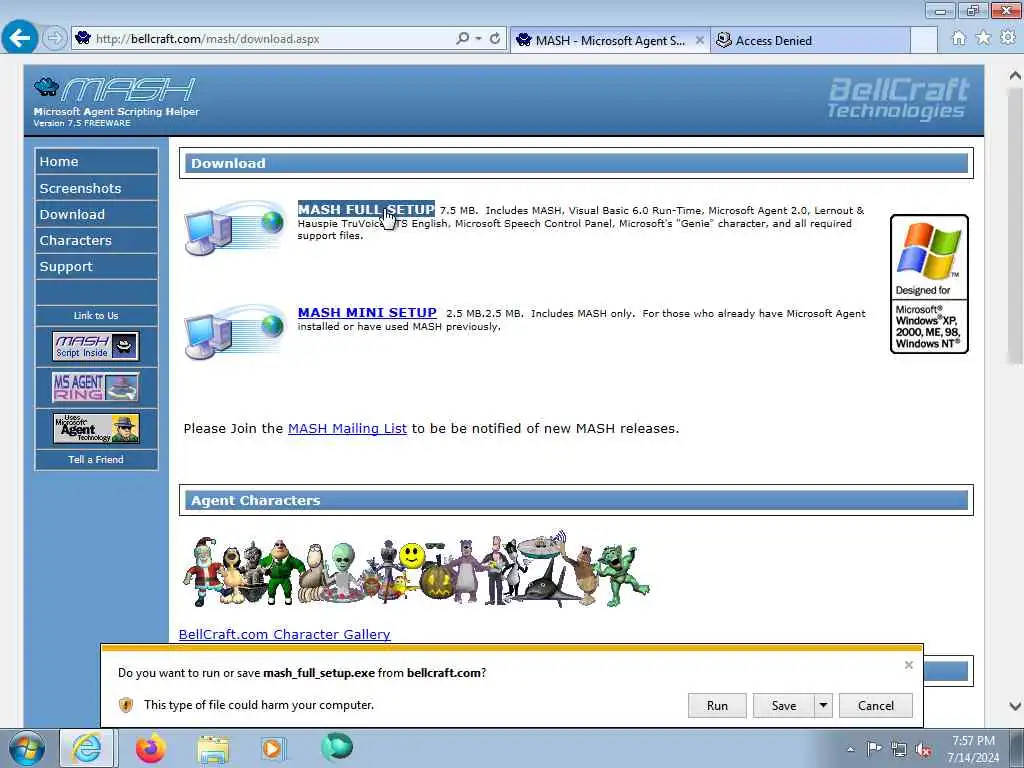The image size is (1024, 768).
Task: Open the MASH Mailing List link
Action: 347,428
